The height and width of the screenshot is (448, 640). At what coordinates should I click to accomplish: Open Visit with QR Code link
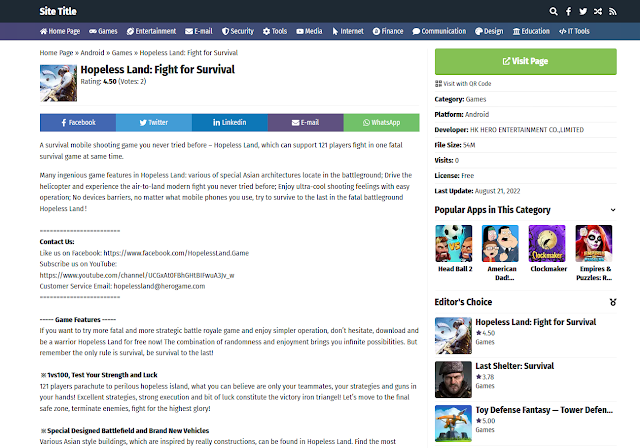pos(463,84)
